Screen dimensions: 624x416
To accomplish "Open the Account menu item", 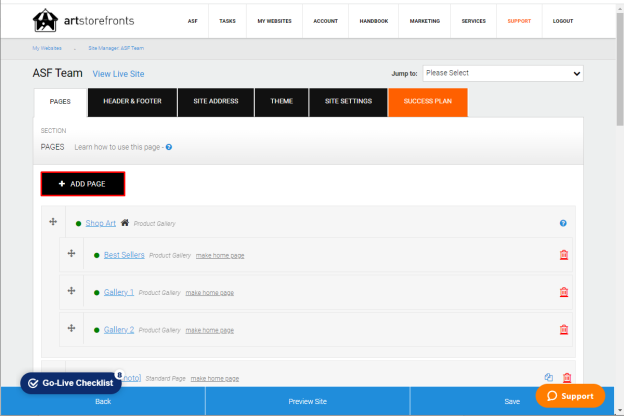I will click(326, 21).
